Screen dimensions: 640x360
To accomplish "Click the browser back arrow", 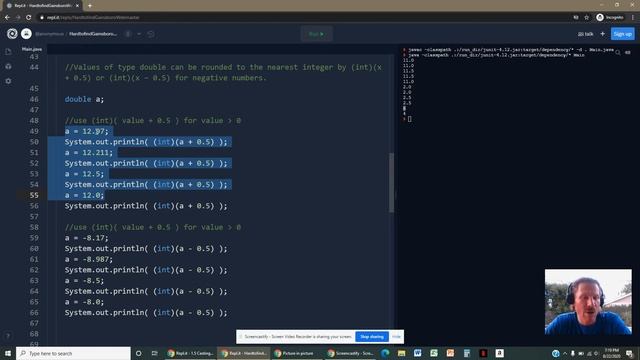I will click(x=7, y=18).
